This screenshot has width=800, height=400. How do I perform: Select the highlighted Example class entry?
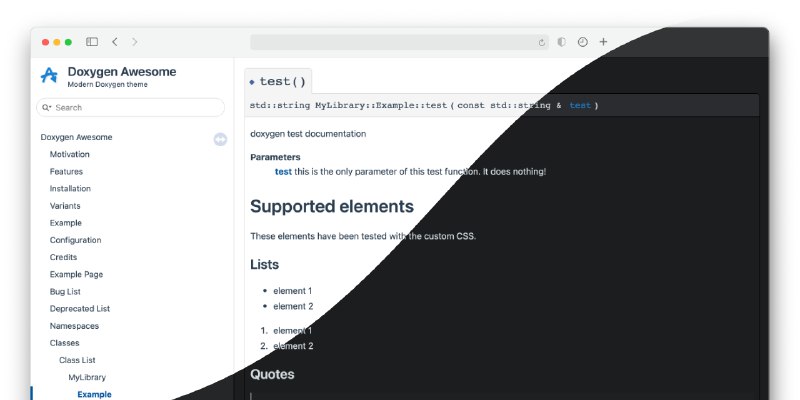click(94, 394)
